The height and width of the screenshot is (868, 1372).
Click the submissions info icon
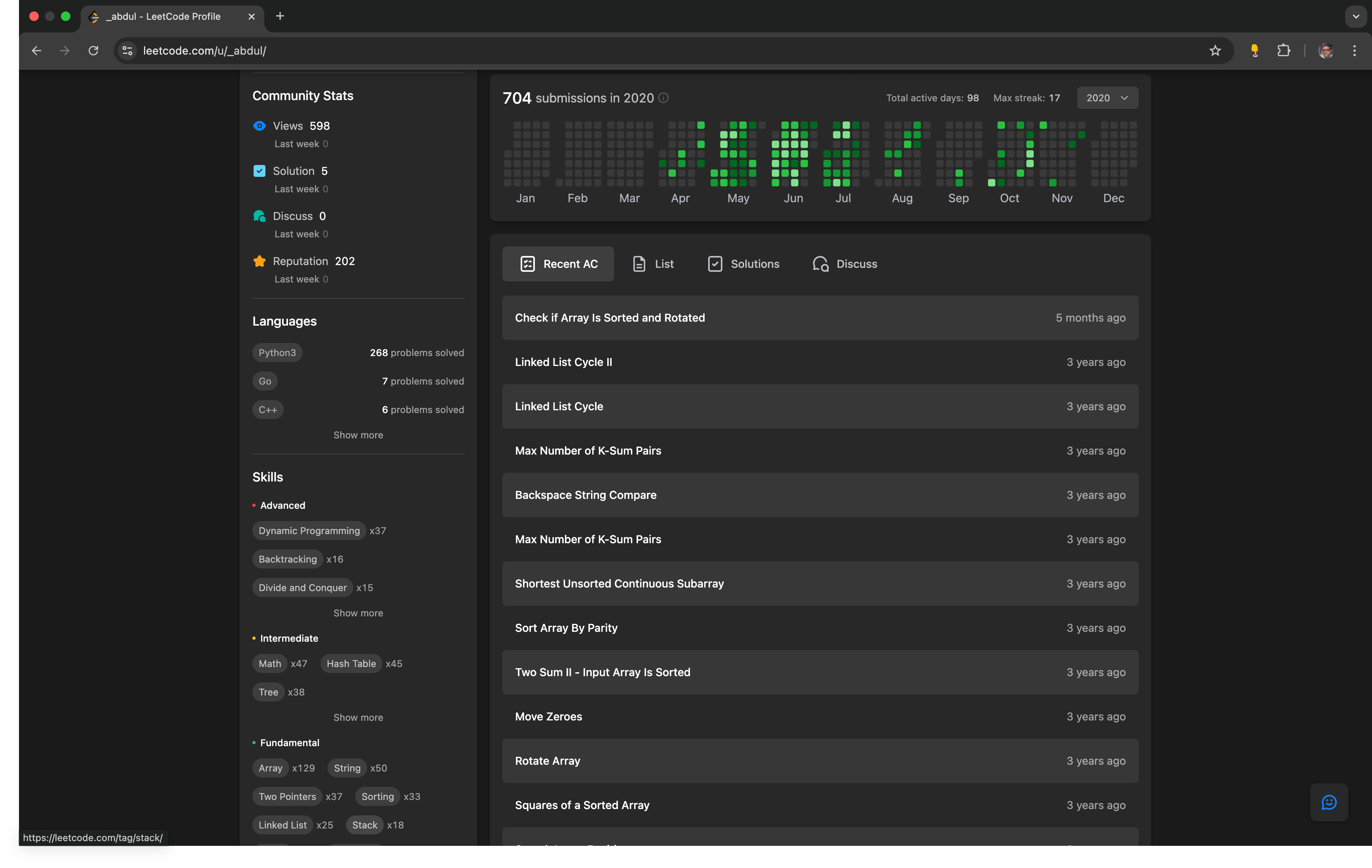tap(664, 98)
